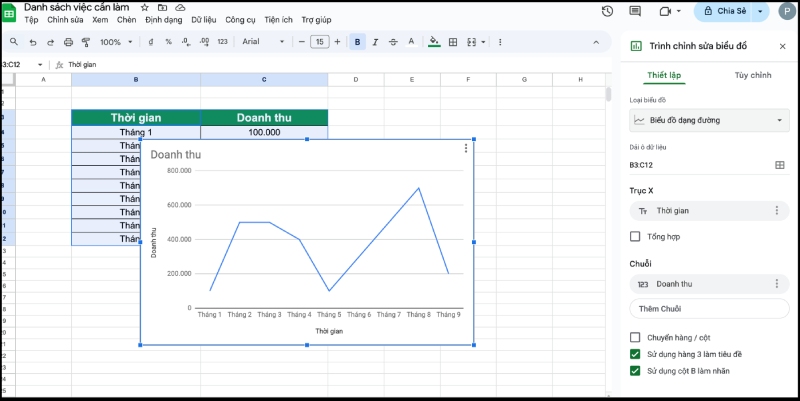Screen dimensions: 800x401
Task: Open the borders tool icon
Action: click(x=453, y=42)
